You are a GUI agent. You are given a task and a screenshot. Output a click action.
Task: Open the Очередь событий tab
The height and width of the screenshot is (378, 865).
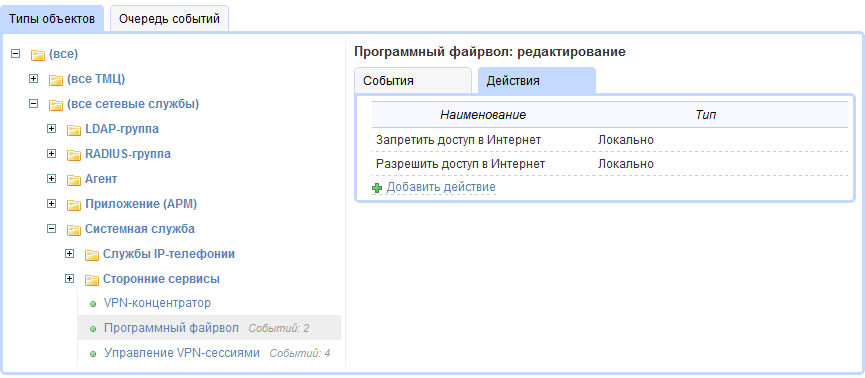169,19
